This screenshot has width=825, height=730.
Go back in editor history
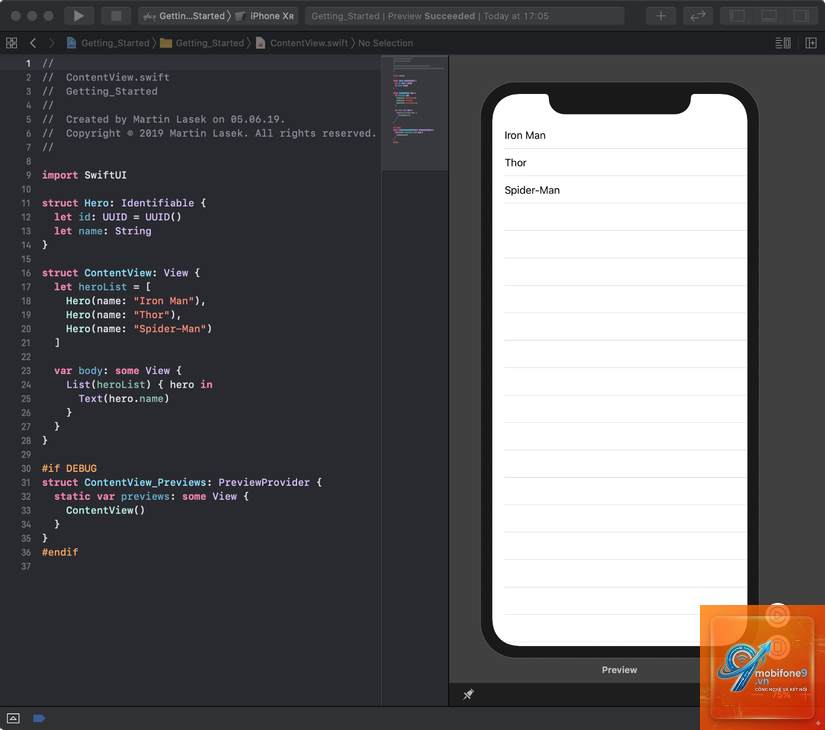pos(33,43)
